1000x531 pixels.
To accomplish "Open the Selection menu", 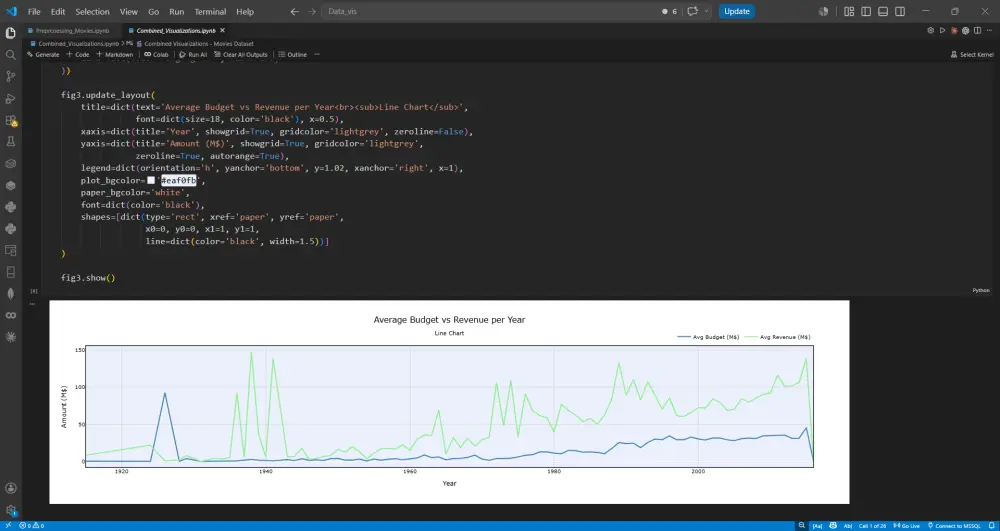I will [92, 11].
